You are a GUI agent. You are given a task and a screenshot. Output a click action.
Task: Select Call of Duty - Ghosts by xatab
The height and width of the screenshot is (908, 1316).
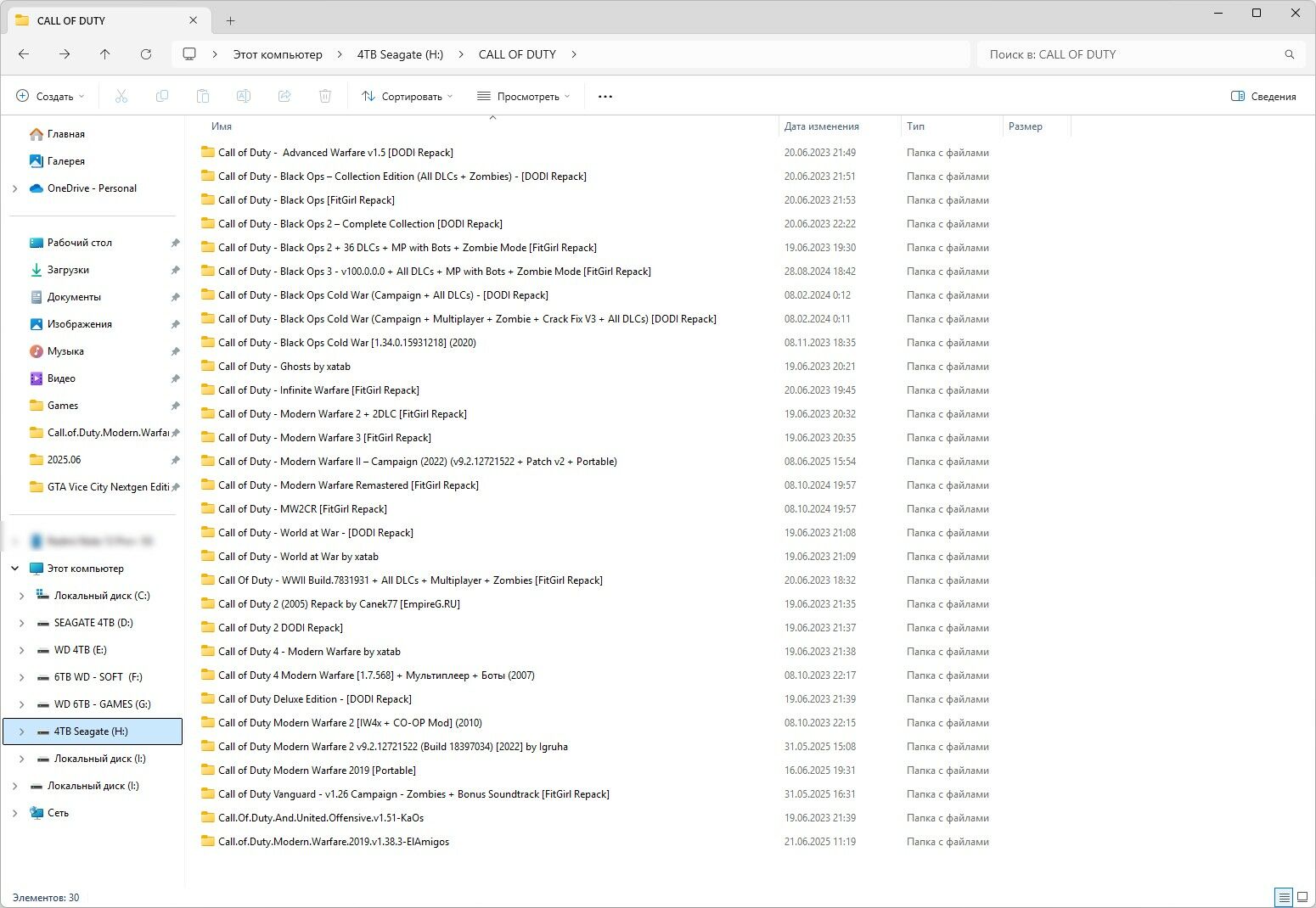coord(284,367)
